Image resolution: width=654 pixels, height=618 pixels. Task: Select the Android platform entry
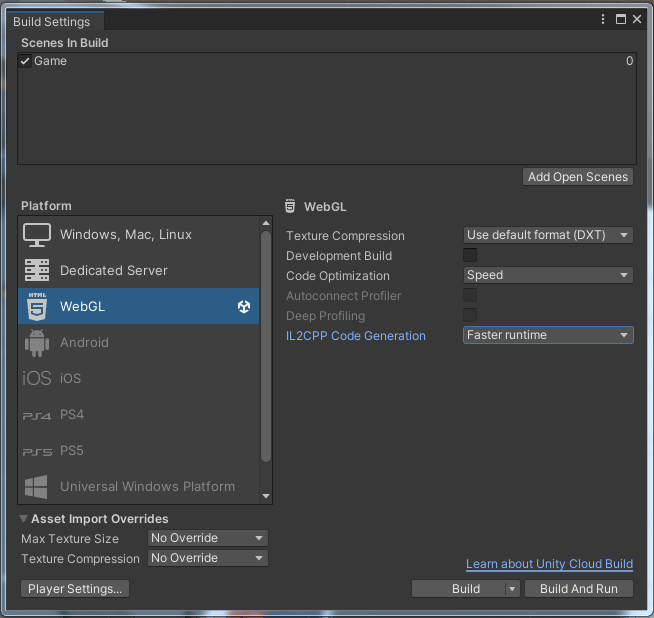click(138, 342)
